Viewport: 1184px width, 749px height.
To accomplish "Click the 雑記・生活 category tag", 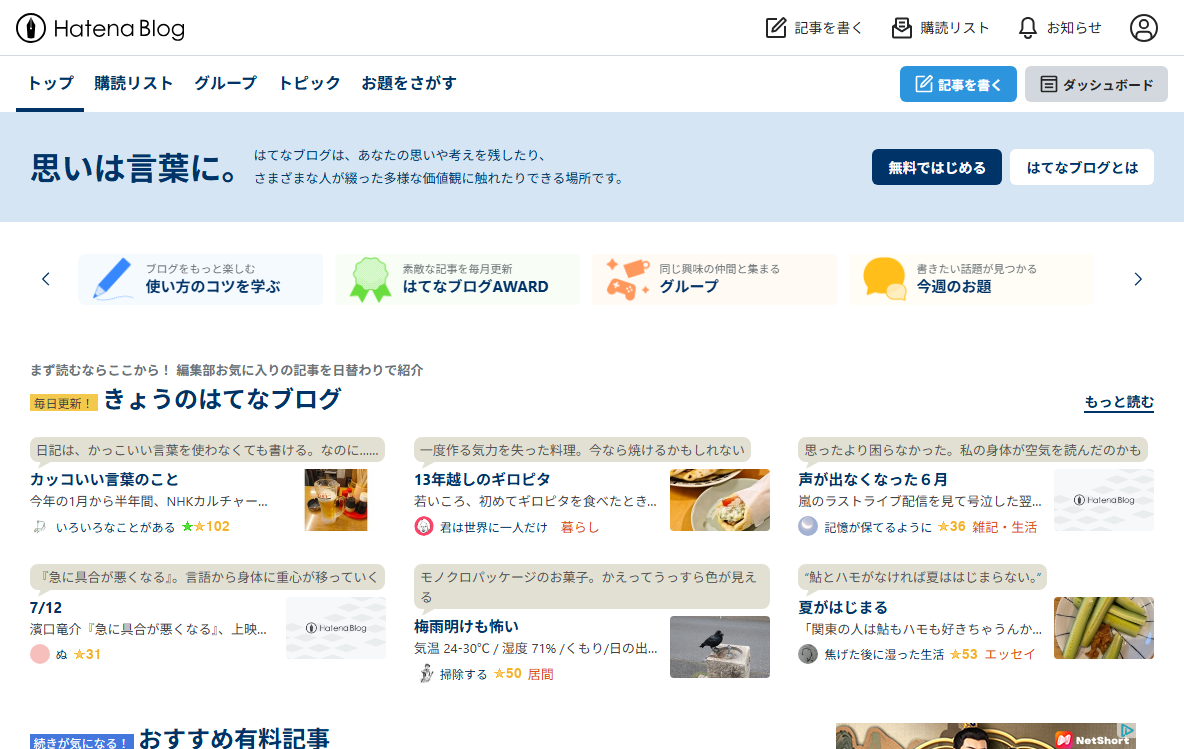I will pos(1004,527).
